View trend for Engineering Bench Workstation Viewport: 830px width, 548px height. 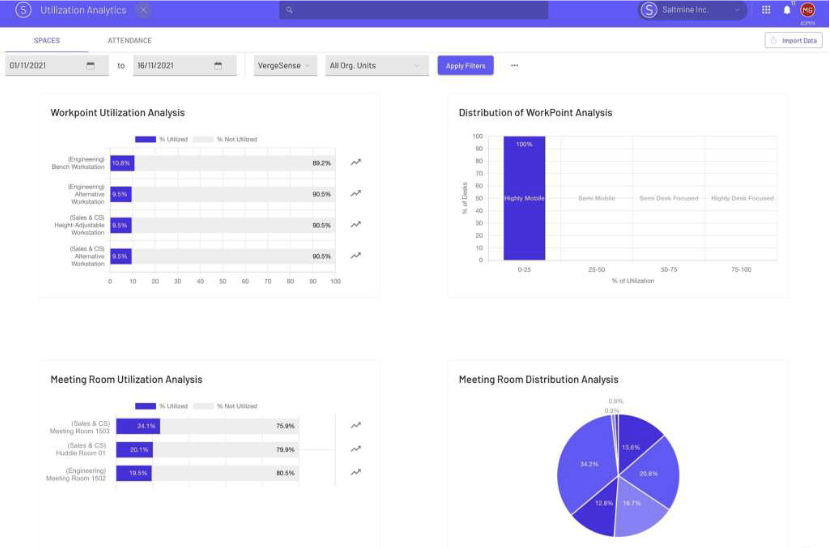tap(355, 162)
